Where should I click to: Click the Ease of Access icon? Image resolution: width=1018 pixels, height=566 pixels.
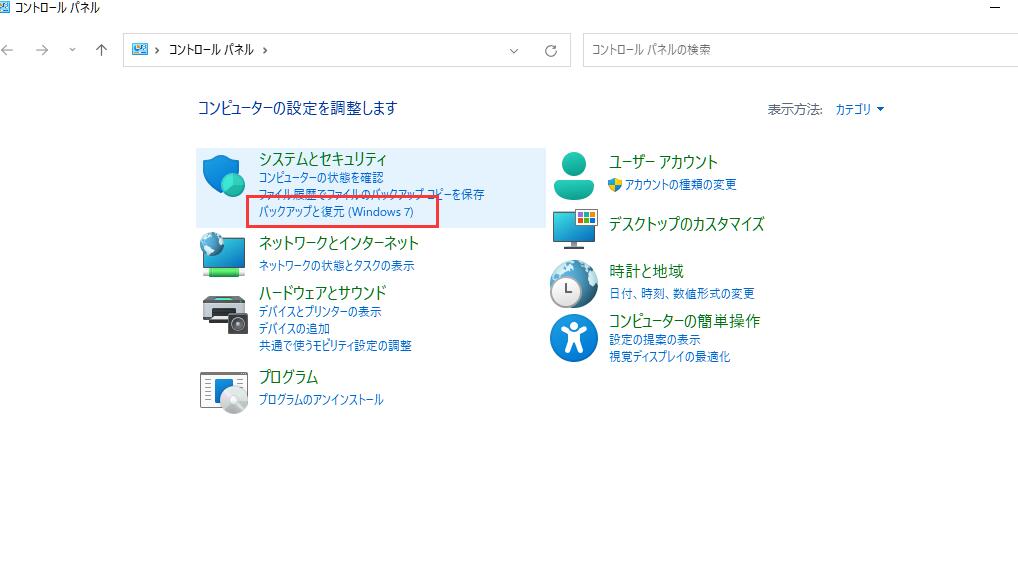pyautogui.click(x=574, y=338)
